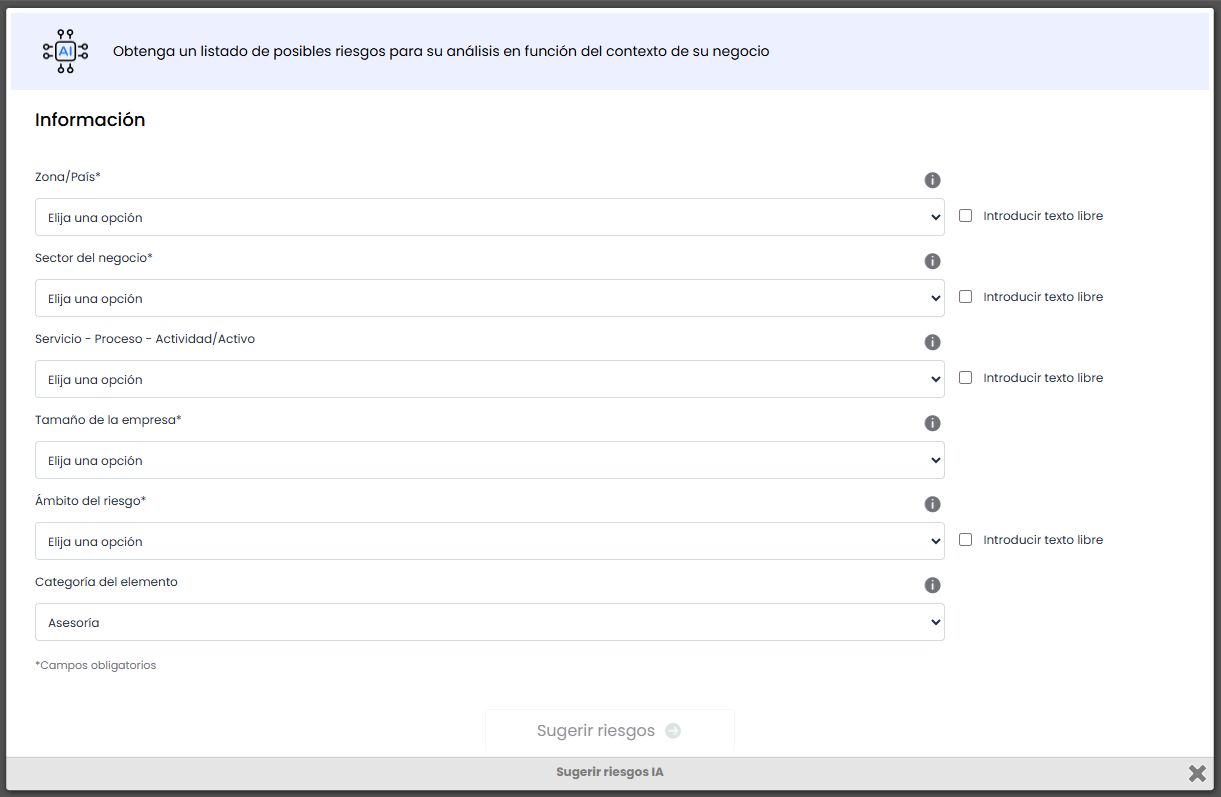Expand the Ámbito del riesgo dropdown
1221x797 pixels.
click(489, 541)
